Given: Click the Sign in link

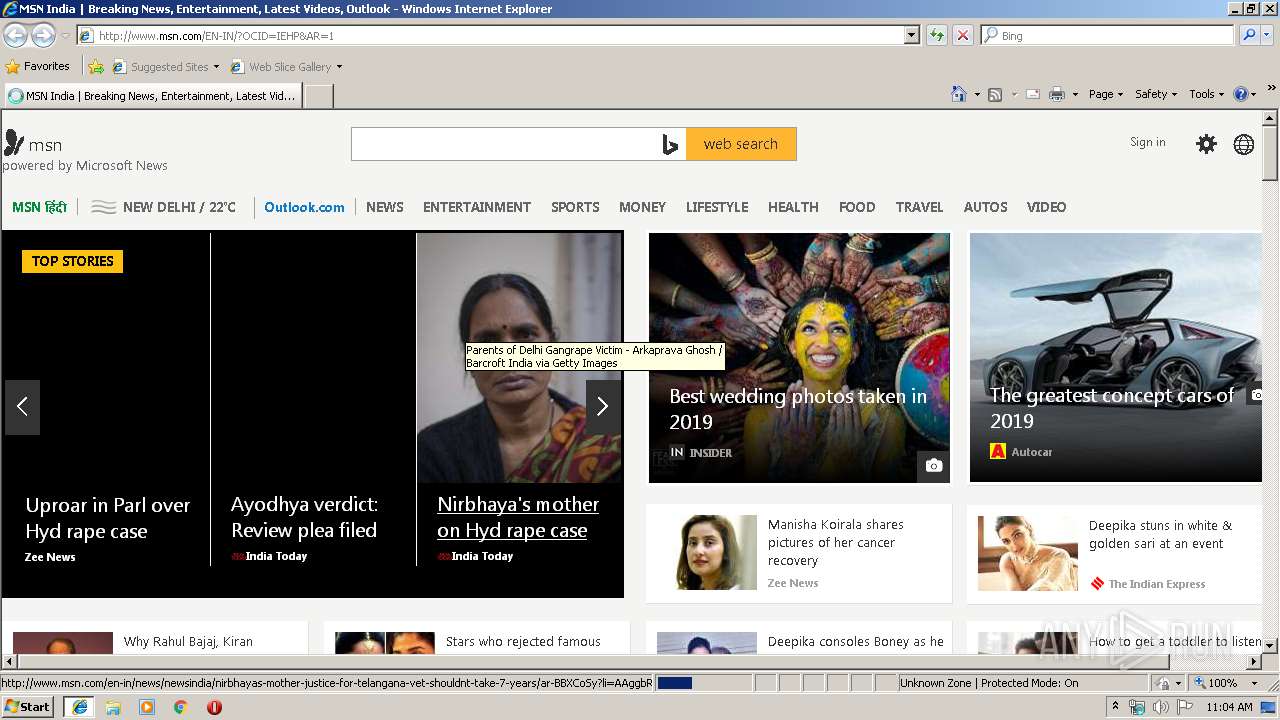Looking at the screenshot, I should point(1148,142).
